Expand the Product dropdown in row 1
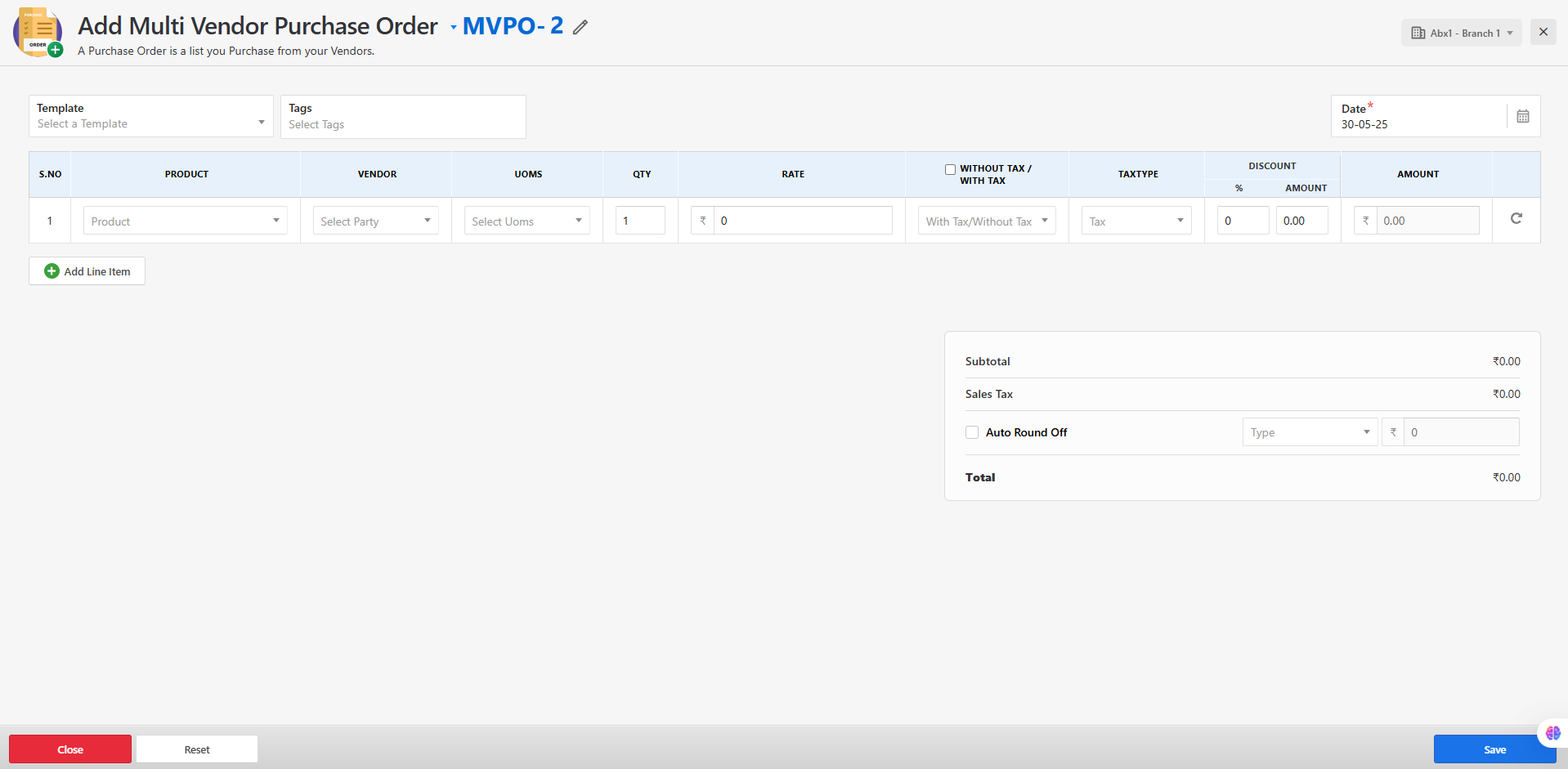1568x769 pixels. tap(185, 221)
